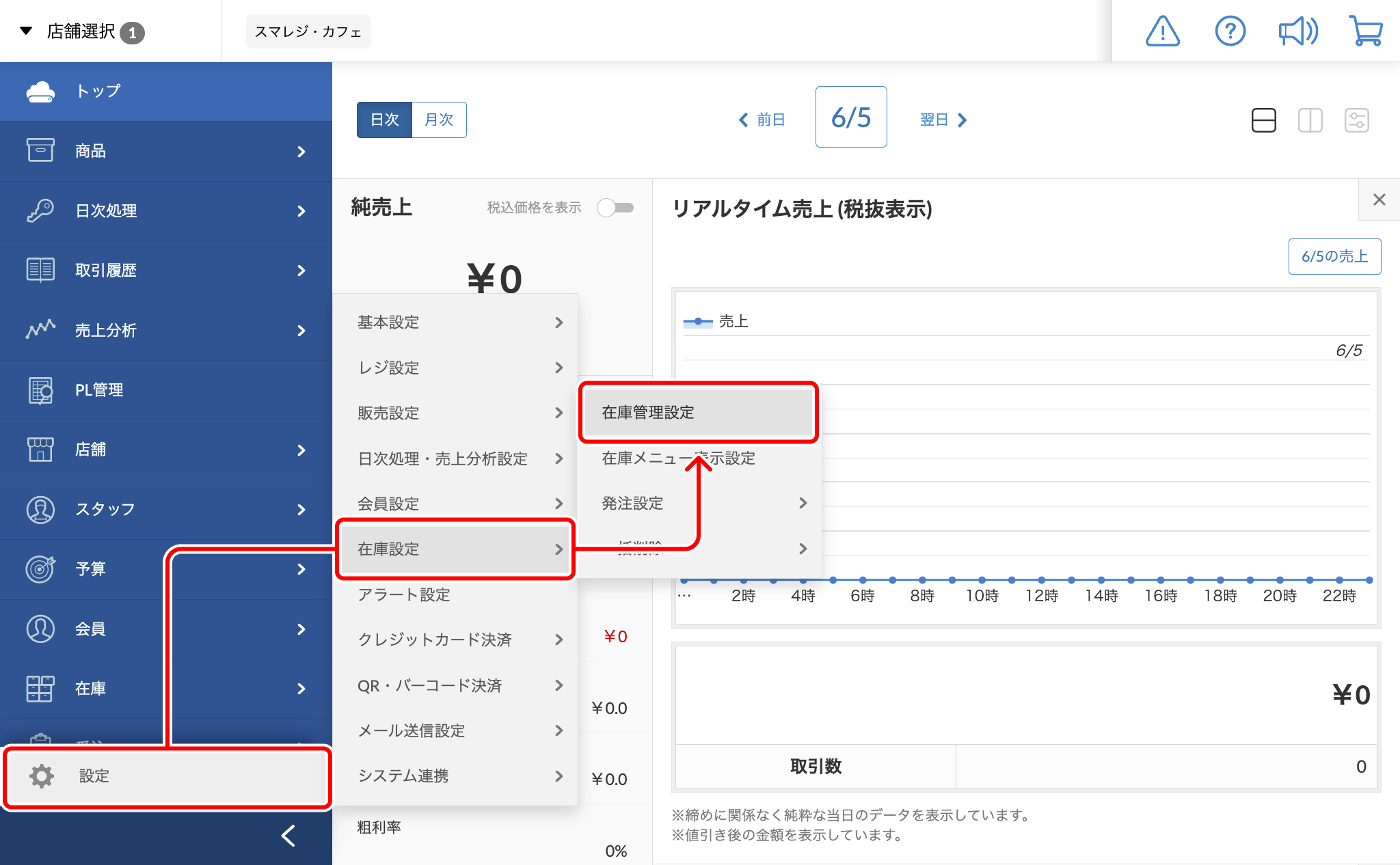Viewport: 1400px width, 865px height.
Task: Go to 翌日 next day
Action: pos(943,120)
